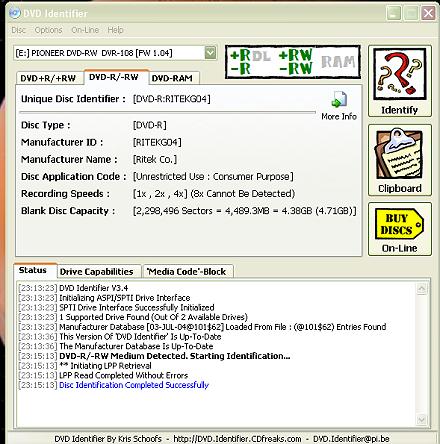Click the log line 'DVD Identifier V3.4'
This screenshot has width=440, height=444.
[94, 288]
